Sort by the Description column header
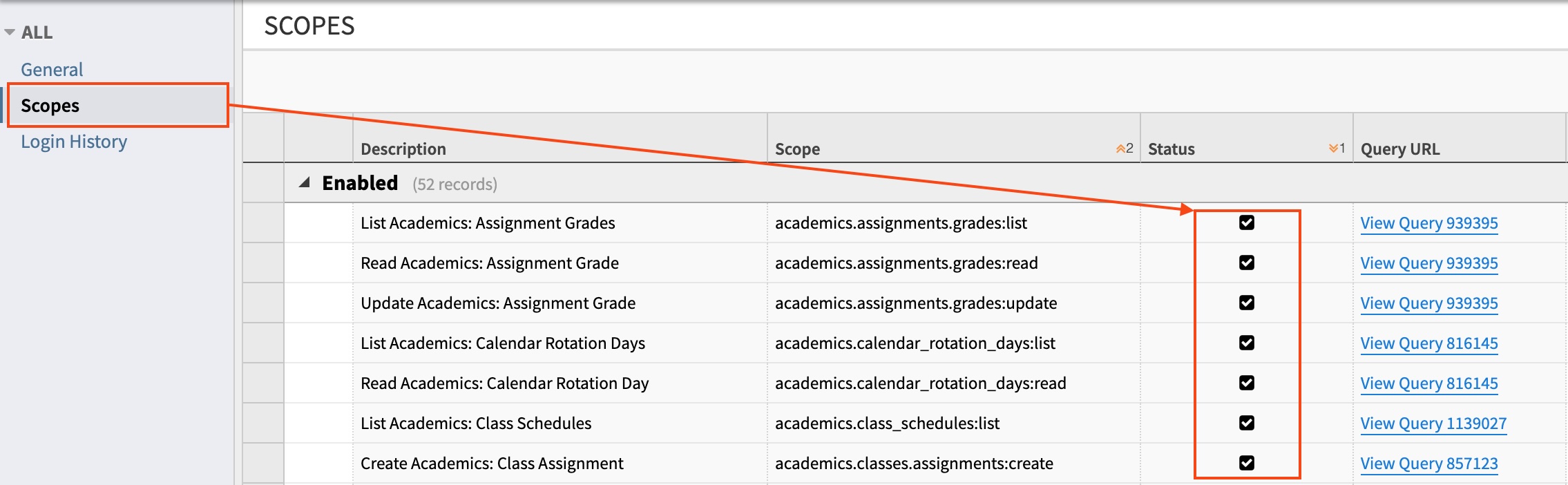Image resolution: width=1568 pixels, height=485 pixels. 403,149
